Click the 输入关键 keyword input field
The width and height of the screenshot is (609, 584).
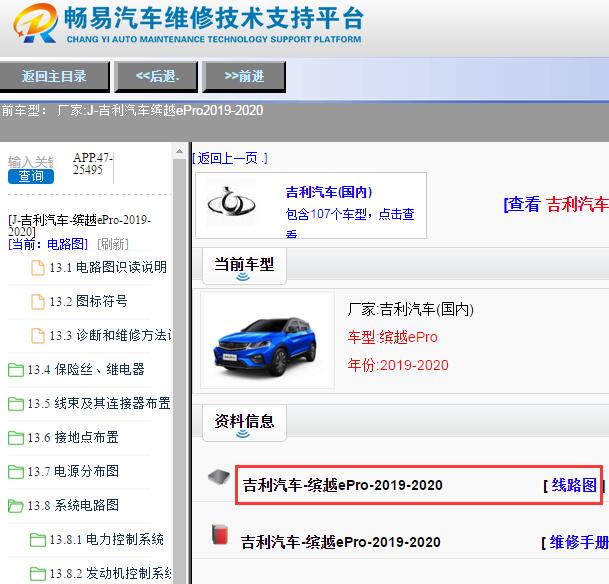(31, 161)
